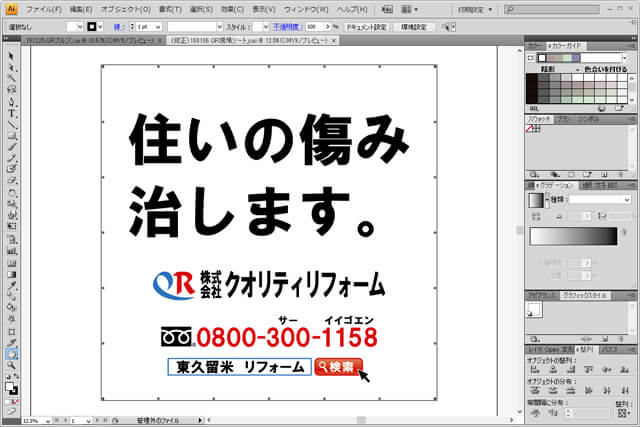The height and width of the screenshot is (427, 640).
Task: Click horizontal align left icon in 整列 panel
Action: [535, 369]
